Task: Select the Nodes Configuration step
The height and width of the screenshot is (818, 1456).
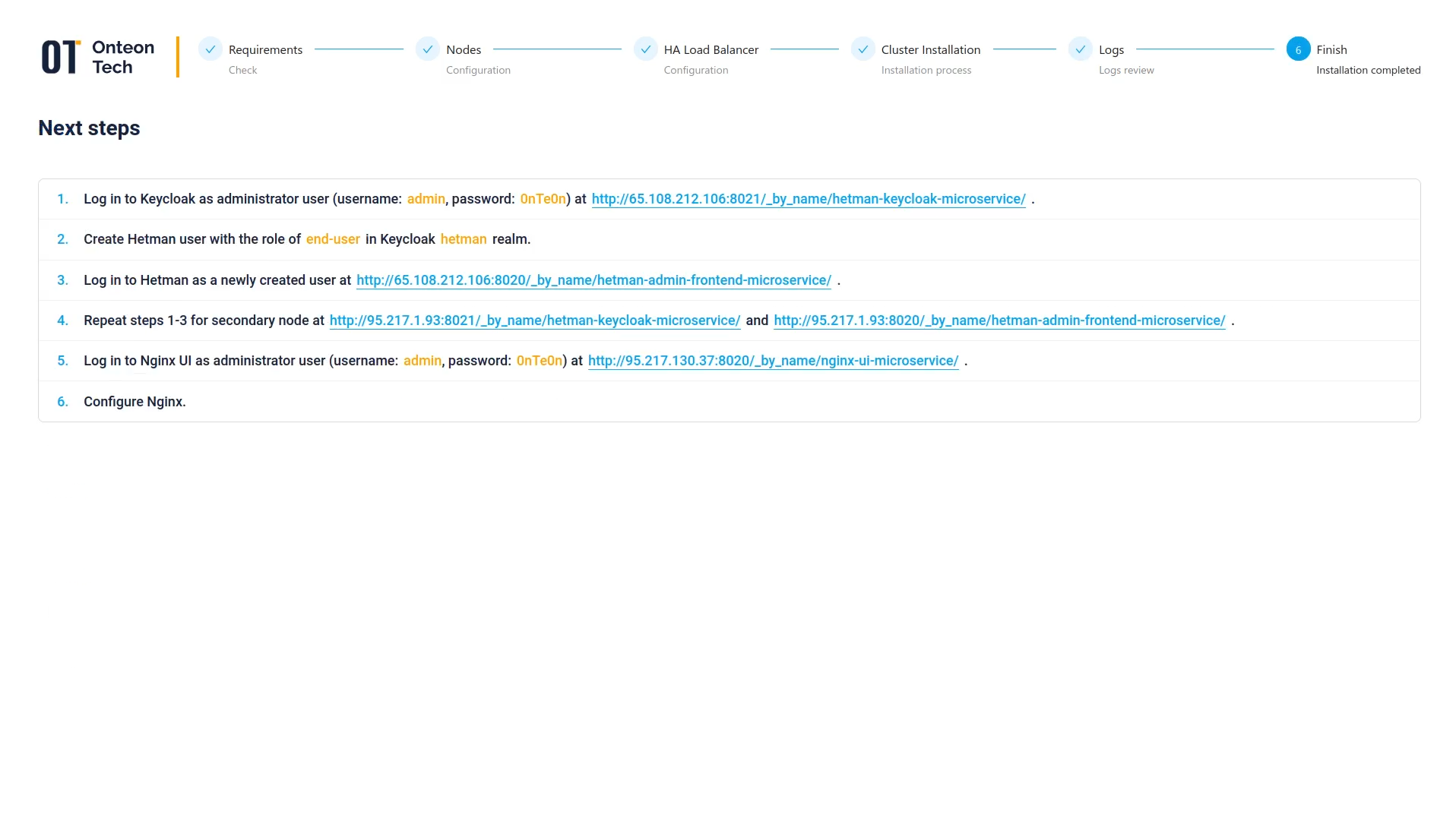Action: click(x=464, y=49)
